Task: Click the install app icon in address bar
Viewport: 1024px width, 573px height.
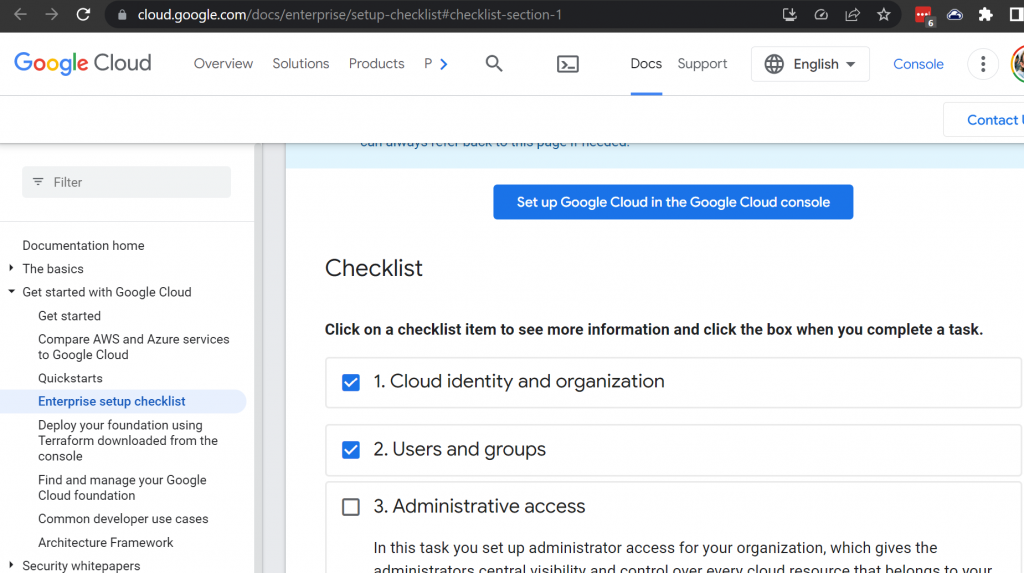Action: (790, 14)
